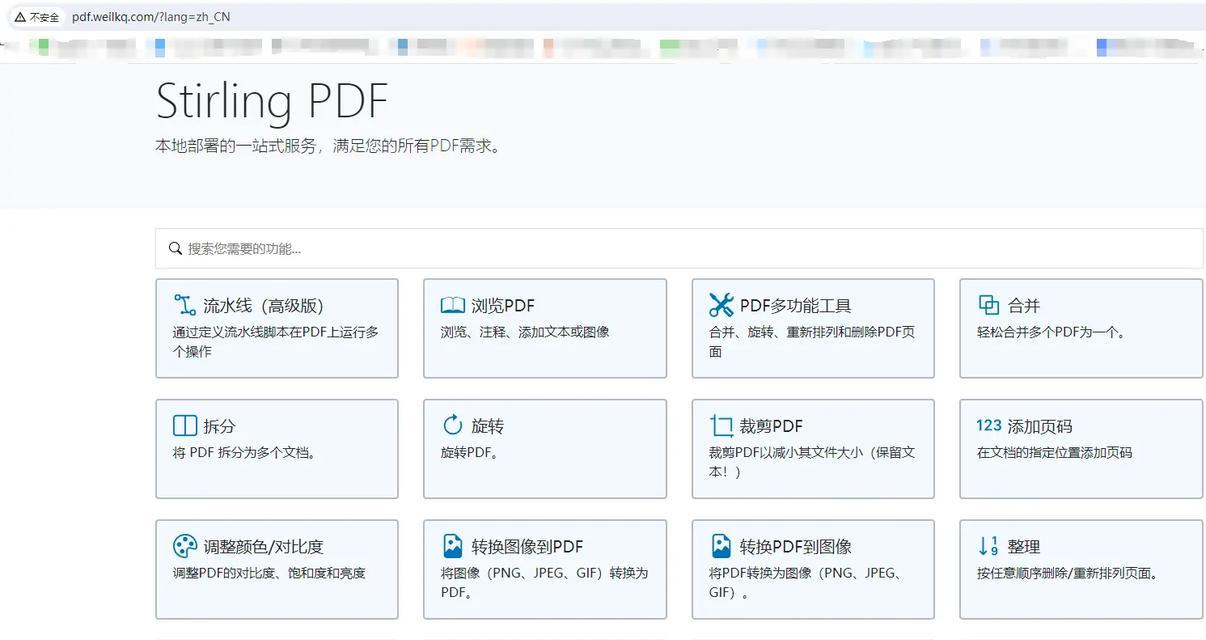Image resolution: width=1206 pixels, height=640 pixels.
Task: Click the crop icon for 裁剪PDF
Action: pyautogui.click(x=721, y=426)
